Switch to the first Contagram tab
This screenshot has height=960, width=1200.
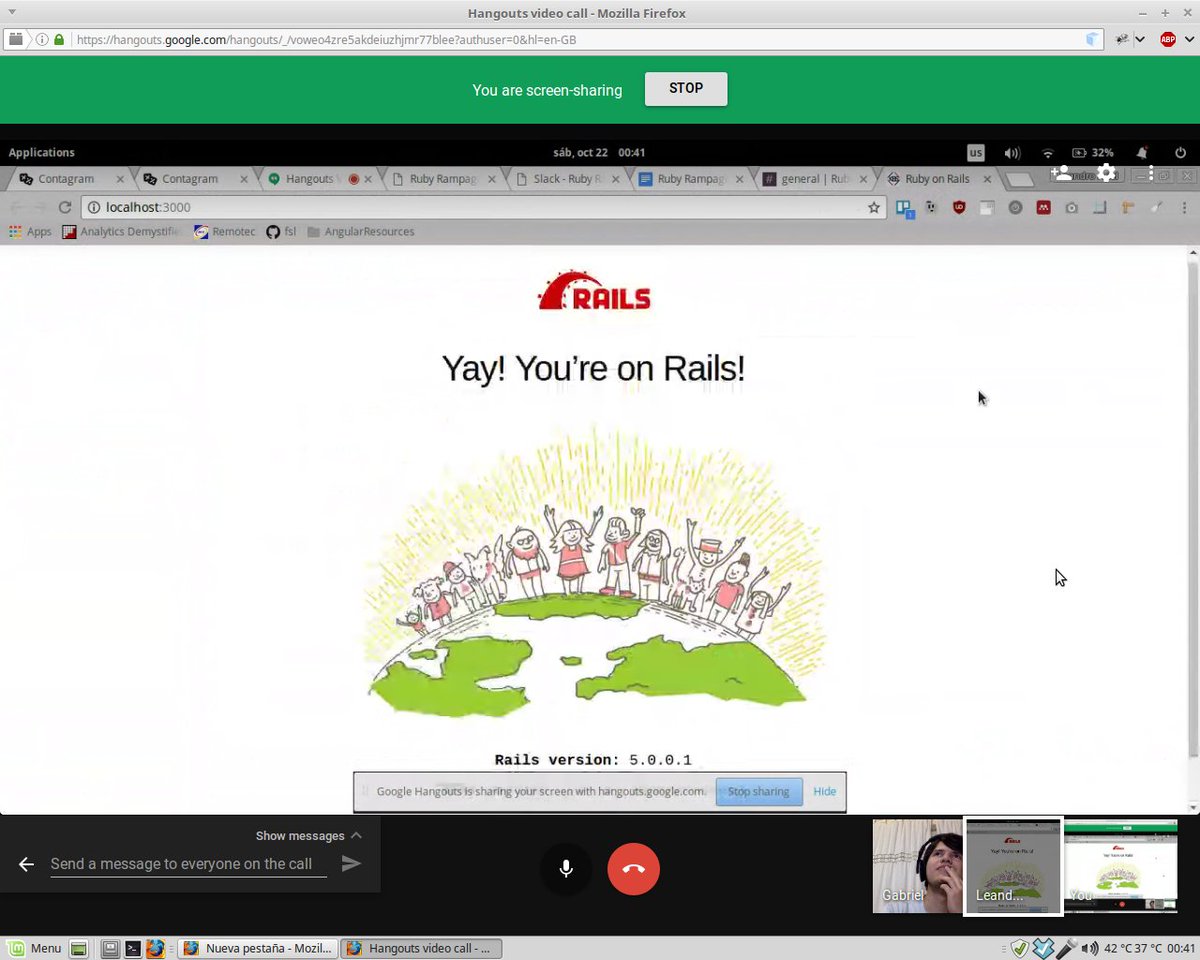click(70, 179)
